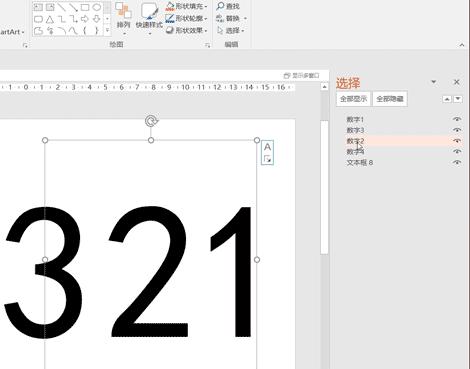Hide the 文本框 8 object
The width and height of the screenshot is (470, 369).
coord(457,163)
